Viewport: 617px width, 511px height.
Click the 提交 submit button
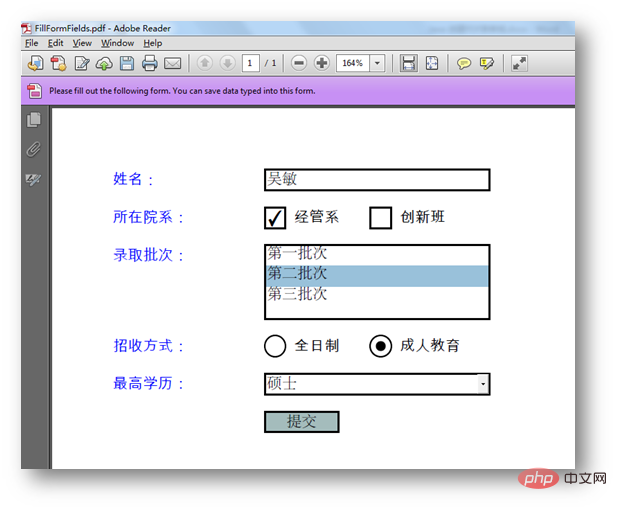coord(301,422)
